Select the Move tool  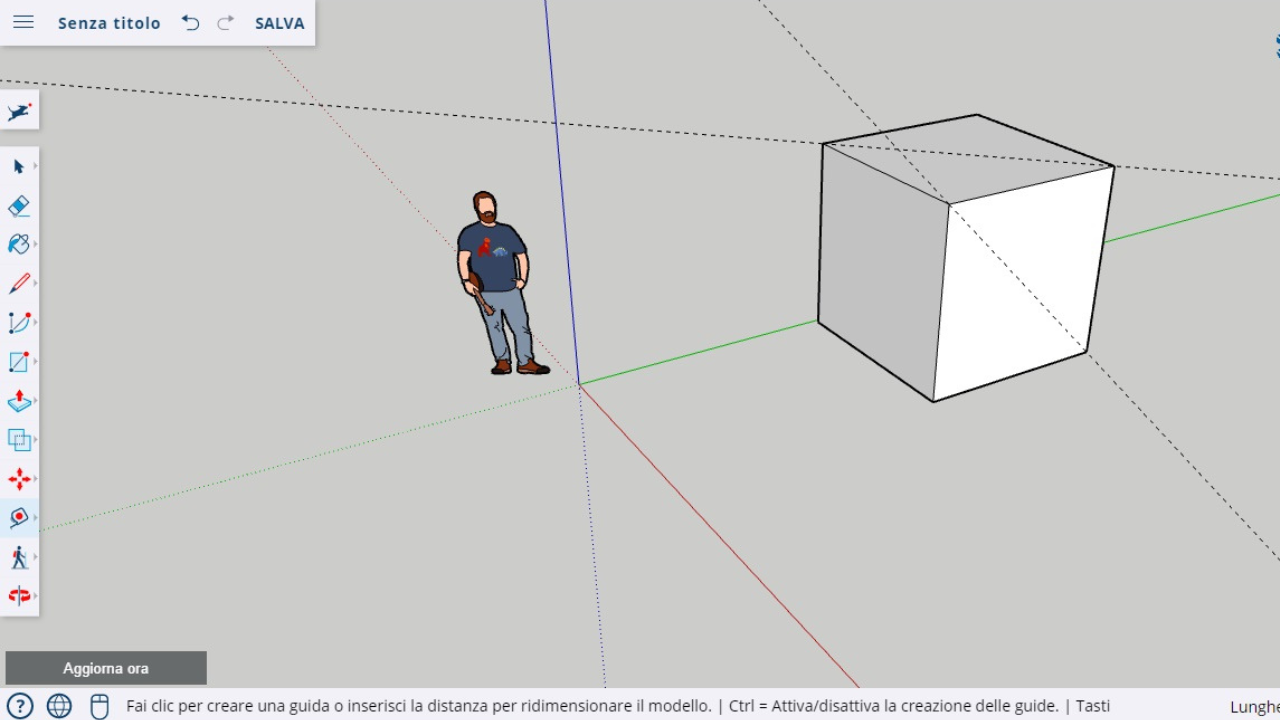tap(18, 479)
